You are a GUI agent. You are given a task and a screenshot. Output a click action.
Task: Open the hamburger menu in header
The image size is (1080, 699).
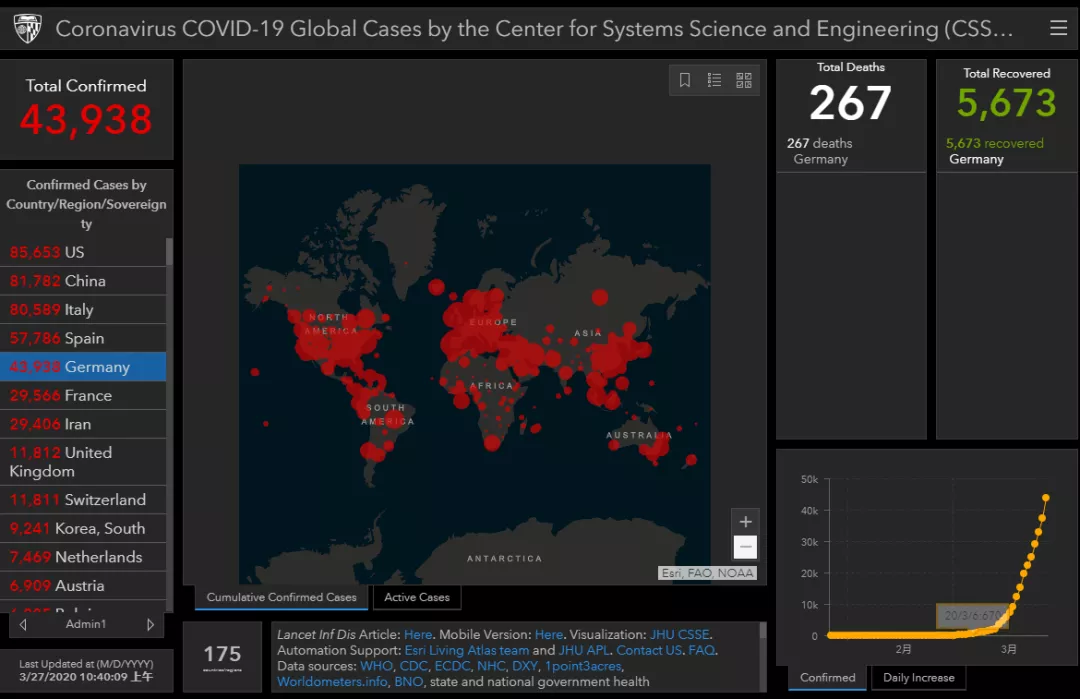[1058, 28]
